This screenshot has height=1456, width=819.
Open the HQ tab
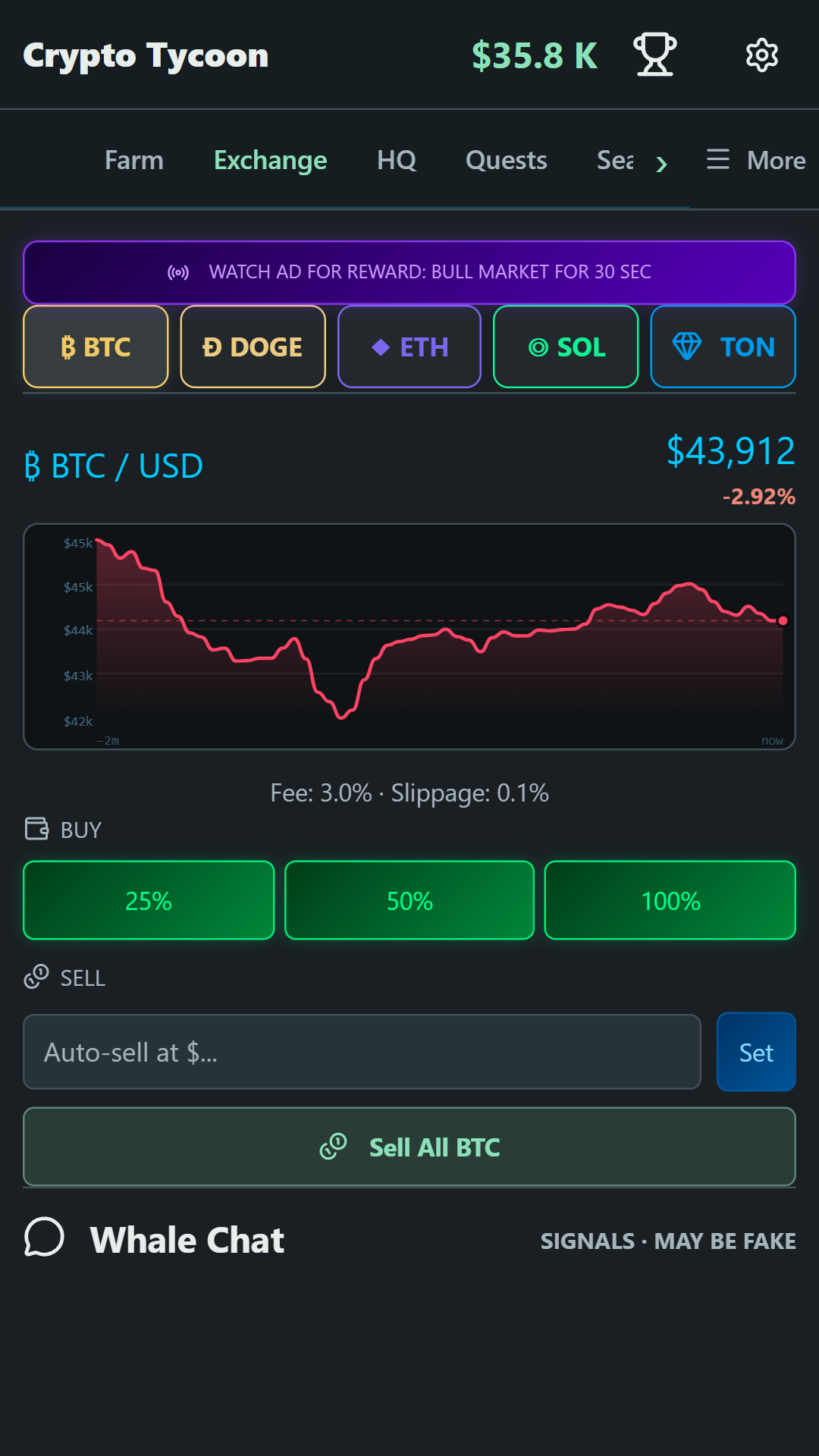(397, 160)
